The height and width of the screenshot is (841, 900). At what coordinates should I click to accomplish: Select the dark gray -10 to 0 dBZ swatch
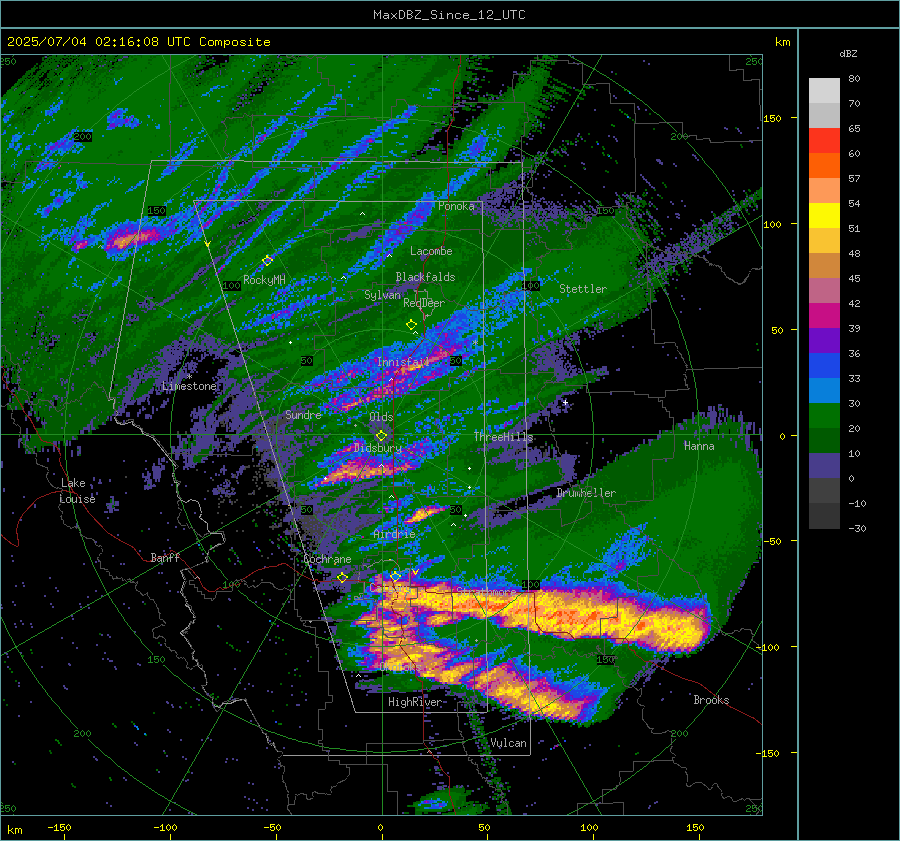point(824,490)
